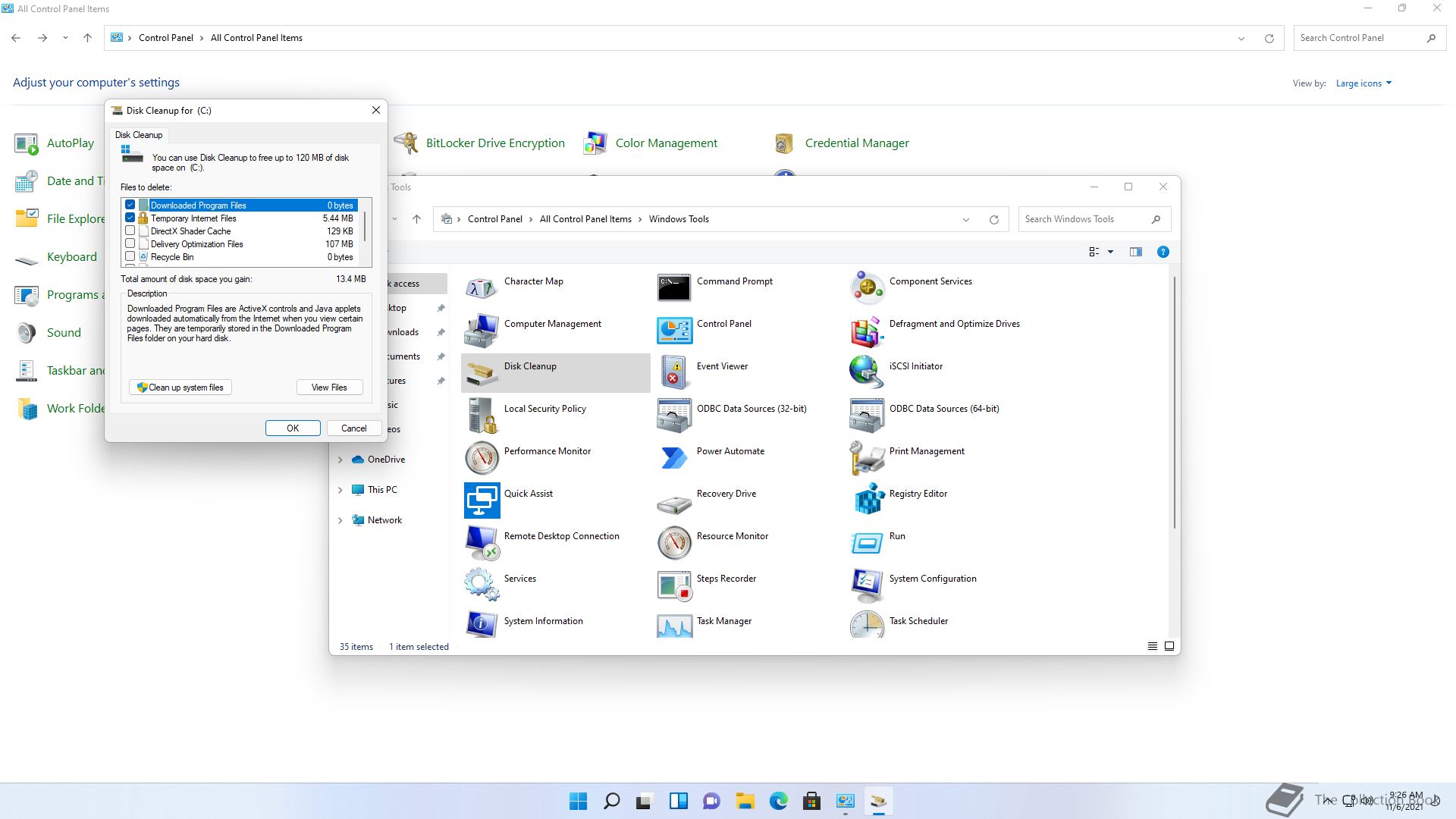
Task: Launch Steps Recorder
Action: click(674, 585)
